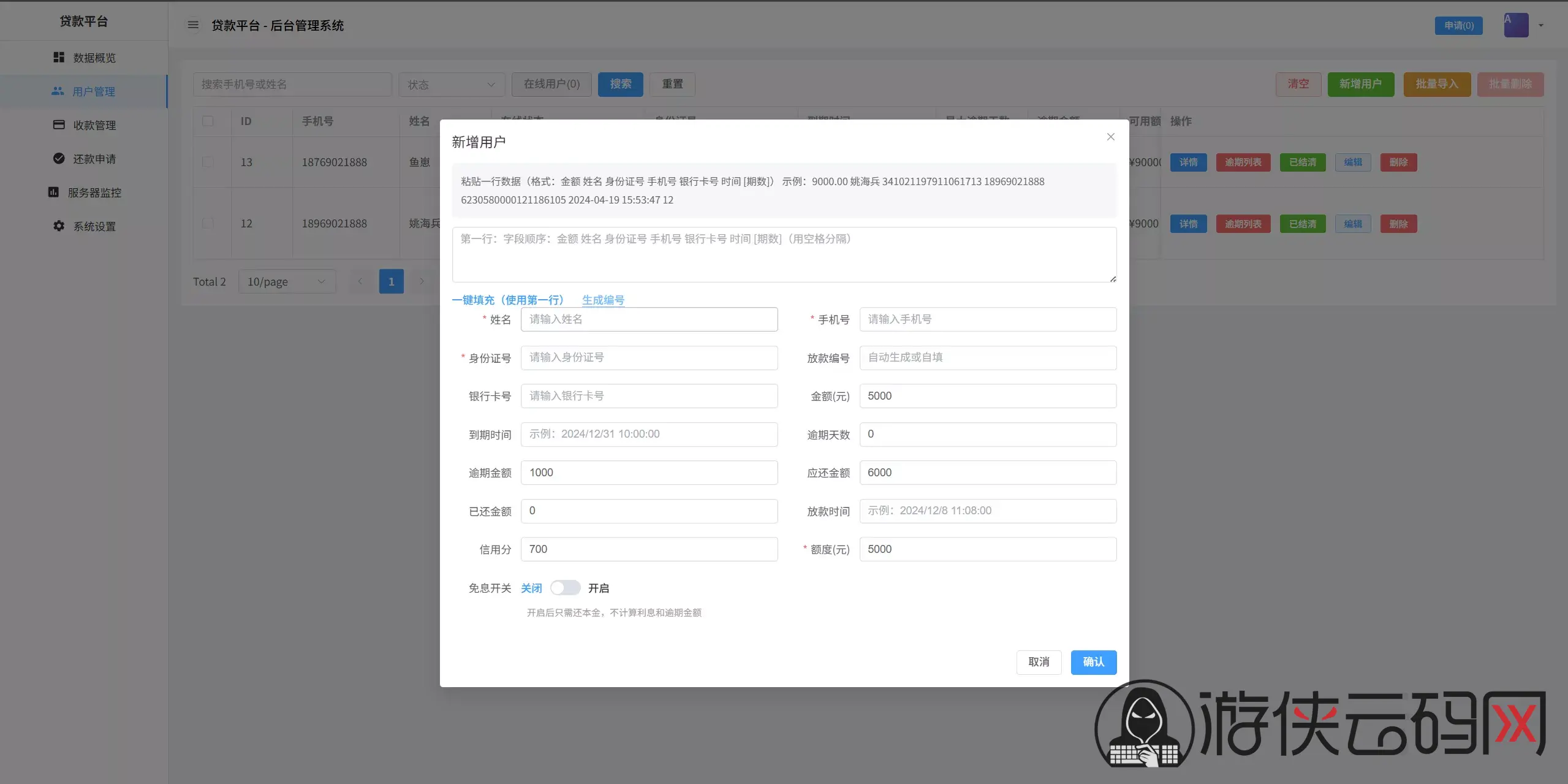1568x784 pixels.
Task: Click the 服务器监控 chart icon
Action: pyautogui.click(x=53, y=192)
